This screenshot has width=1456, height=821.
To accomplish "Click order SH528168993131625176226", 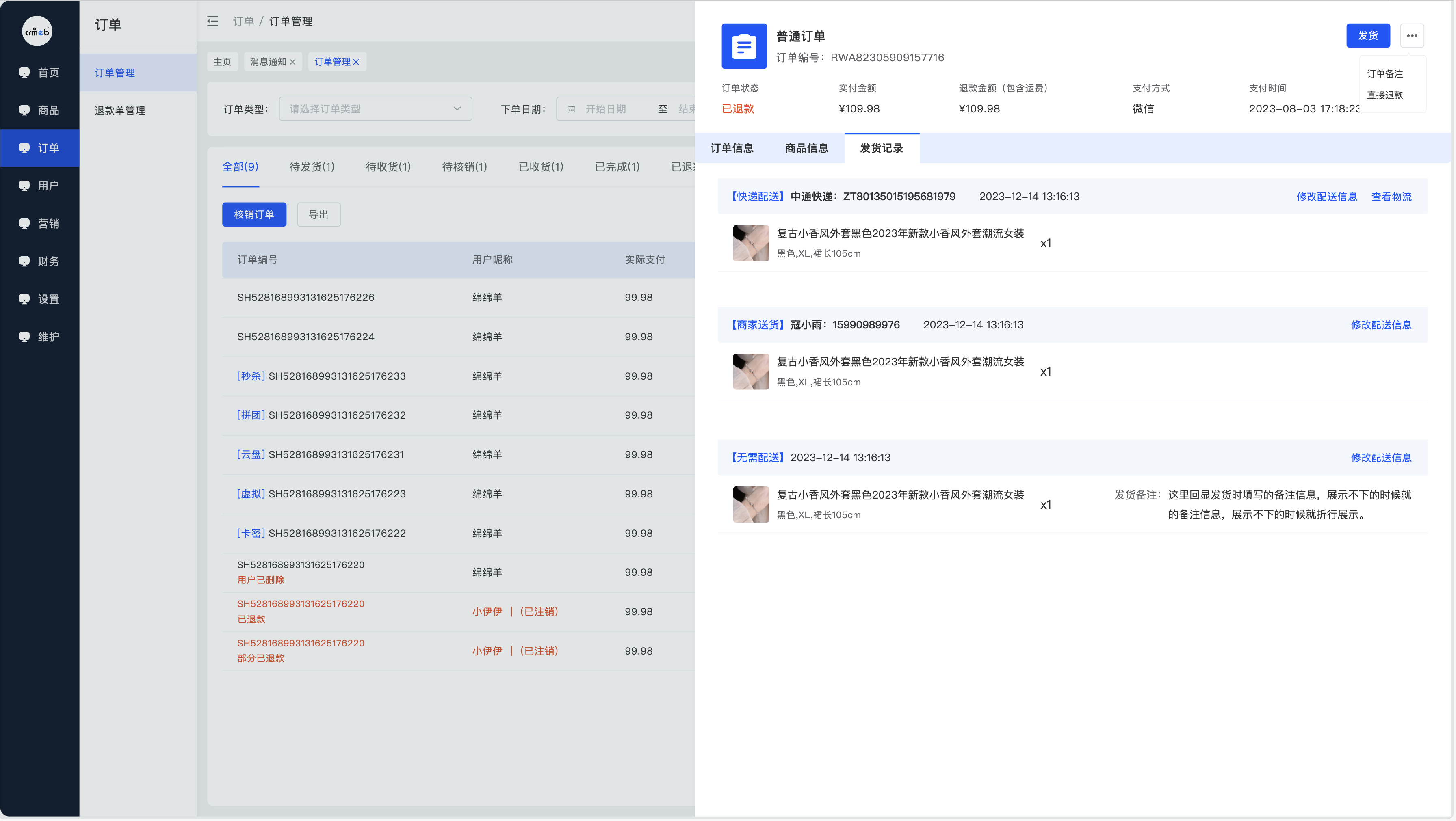I will (x=306, y=298).
